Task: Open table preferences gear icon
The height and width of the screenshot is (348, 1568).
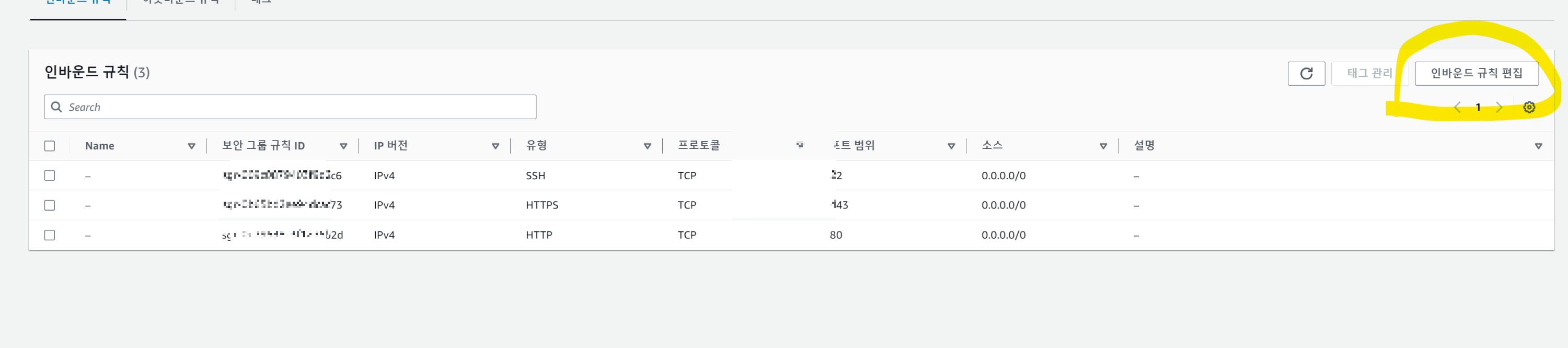Action: (1529, 108)
